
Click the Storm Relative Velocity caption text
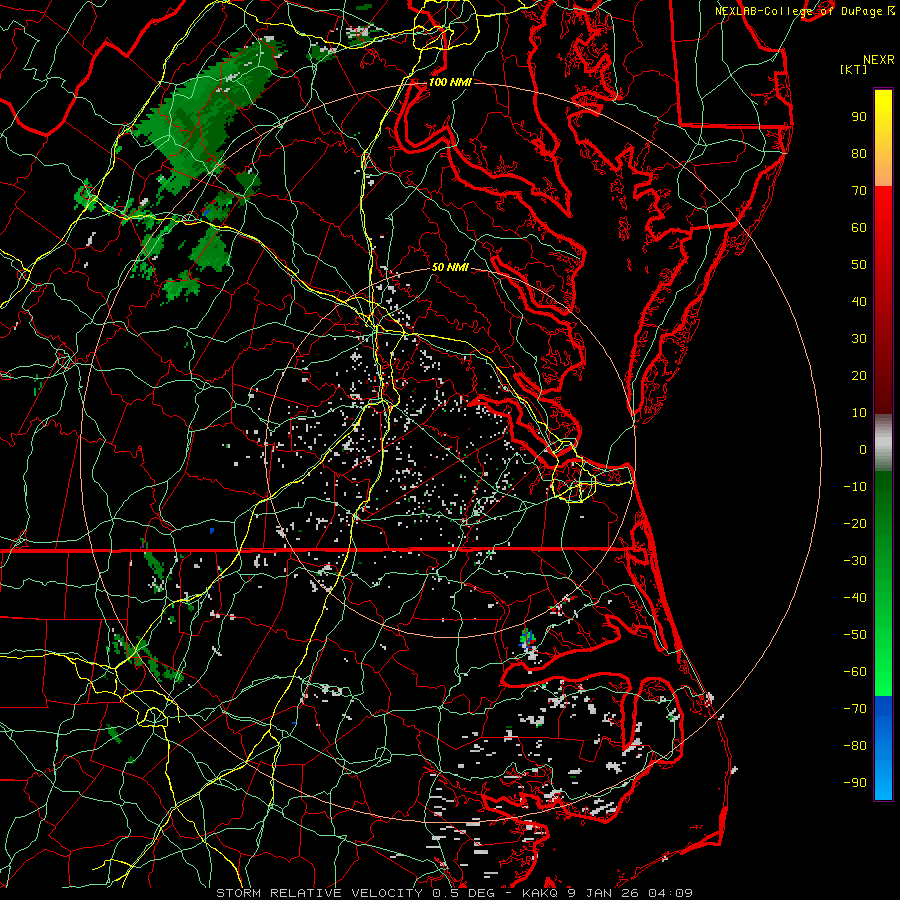tap(455, 893)
